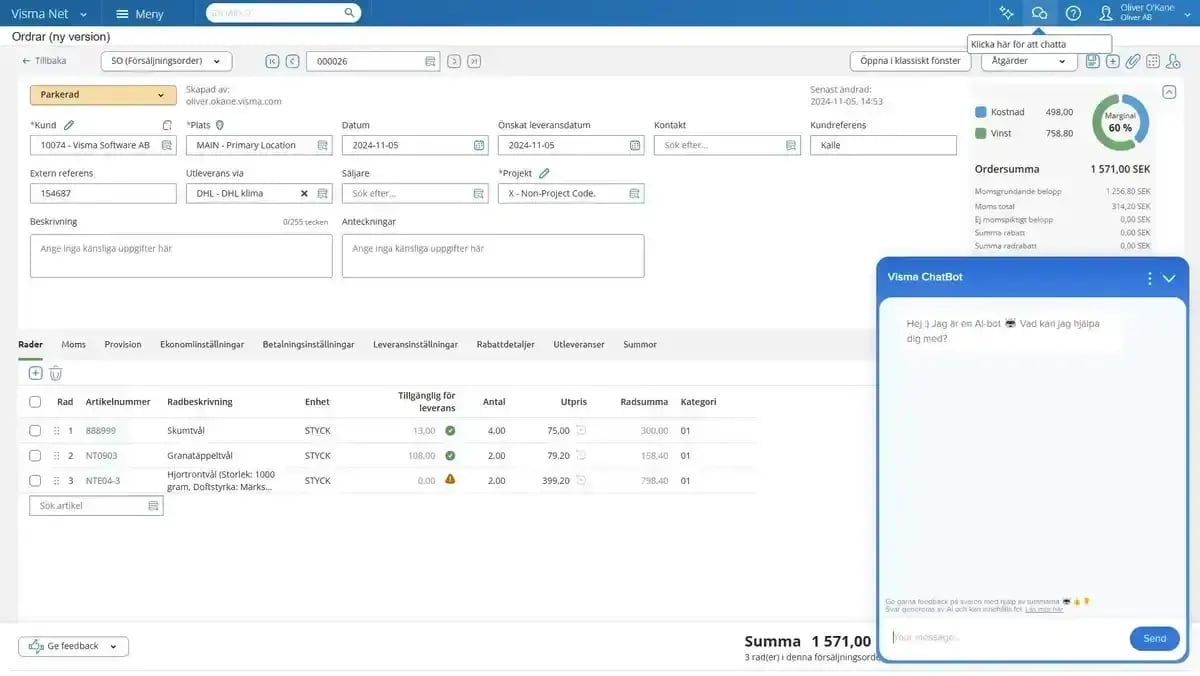Switch to the Moms tab
Image resolution: width=1200 pixels, height=676 pixels.
tap(73, 344)
